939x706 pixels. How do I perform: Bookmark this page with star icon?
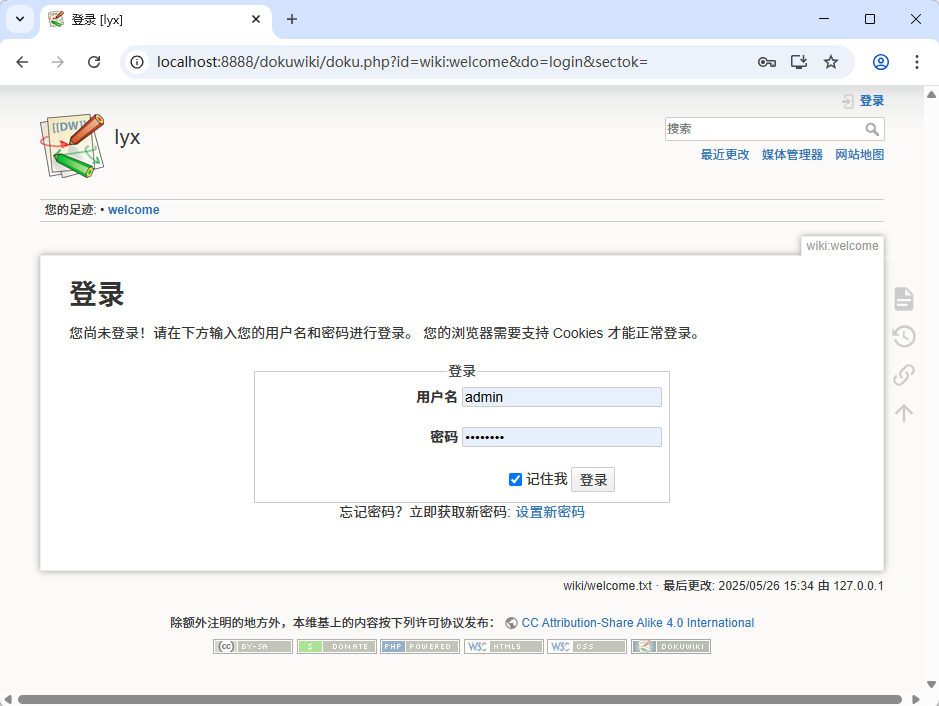coord(831,62)
